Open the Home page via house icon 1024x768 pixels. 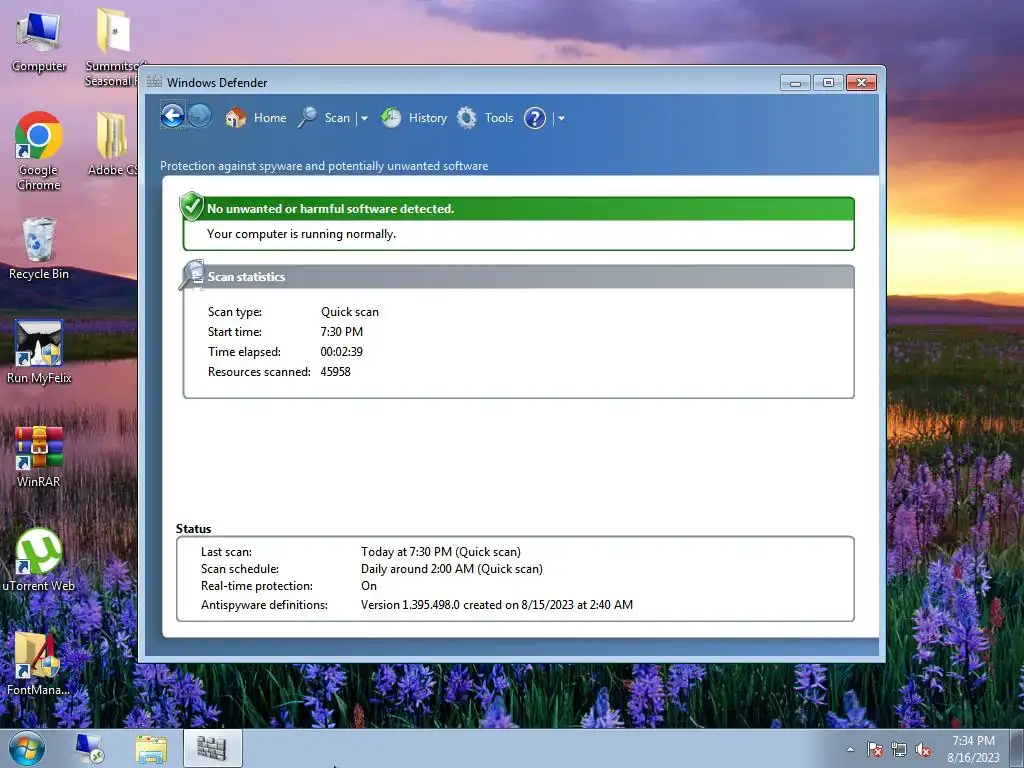point(235,118)
